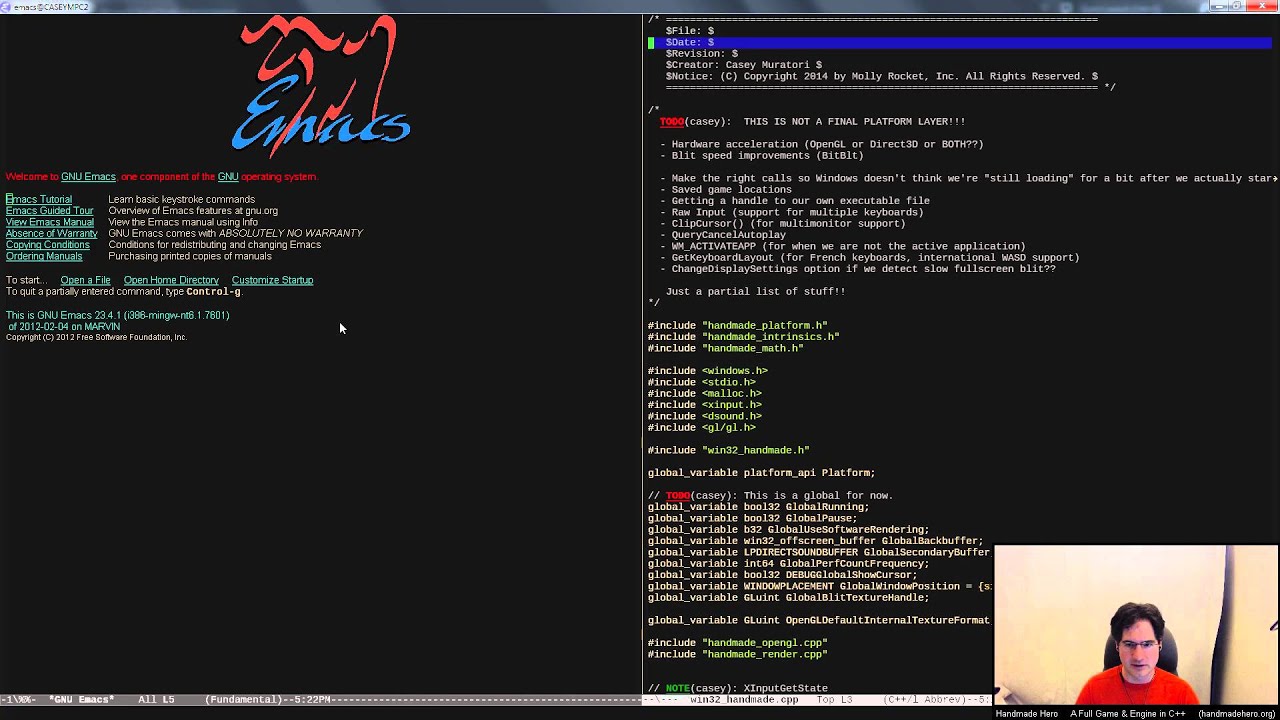Screen dimensions: 1280x720
Task: Click the *GNU Emacs* buffer name in the mode line
Action: pyautogui.click(x=82, y=699)
